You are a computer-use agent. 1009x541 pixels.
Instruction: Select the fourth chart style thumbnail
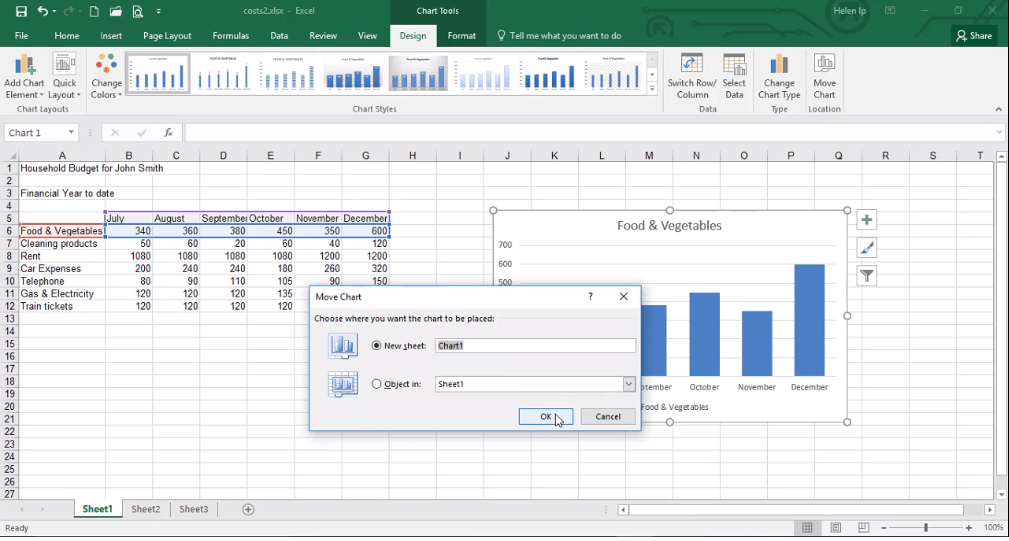[353, 73]
